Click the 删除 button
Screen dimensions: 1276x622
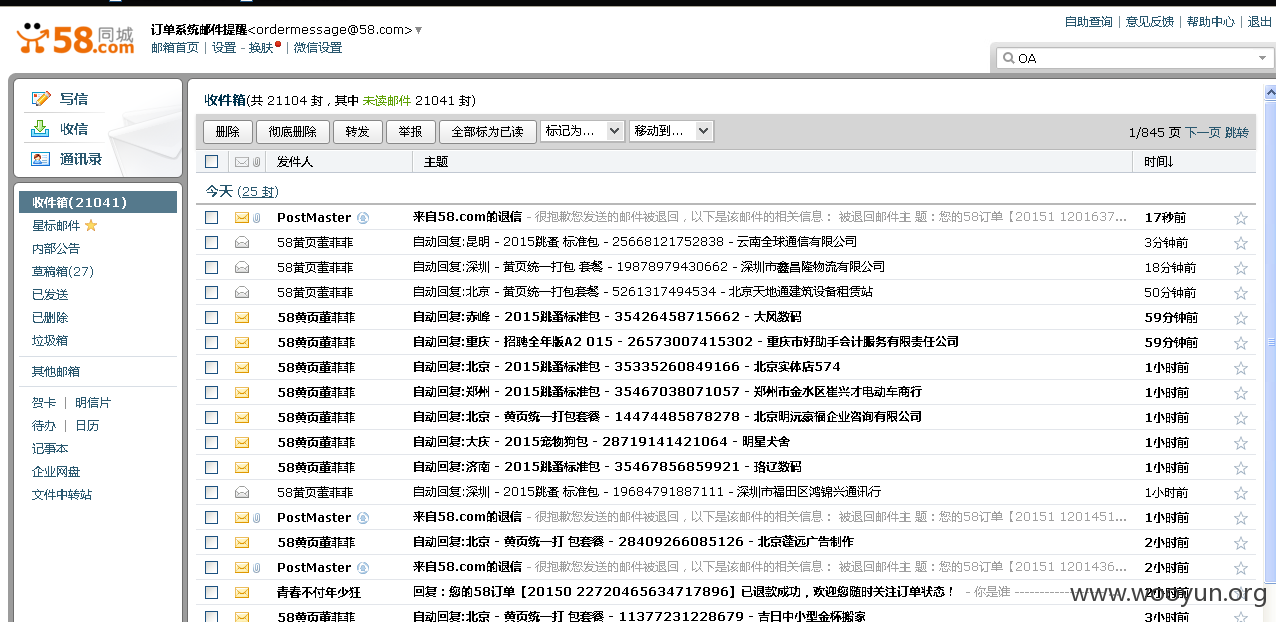(228, 132)
